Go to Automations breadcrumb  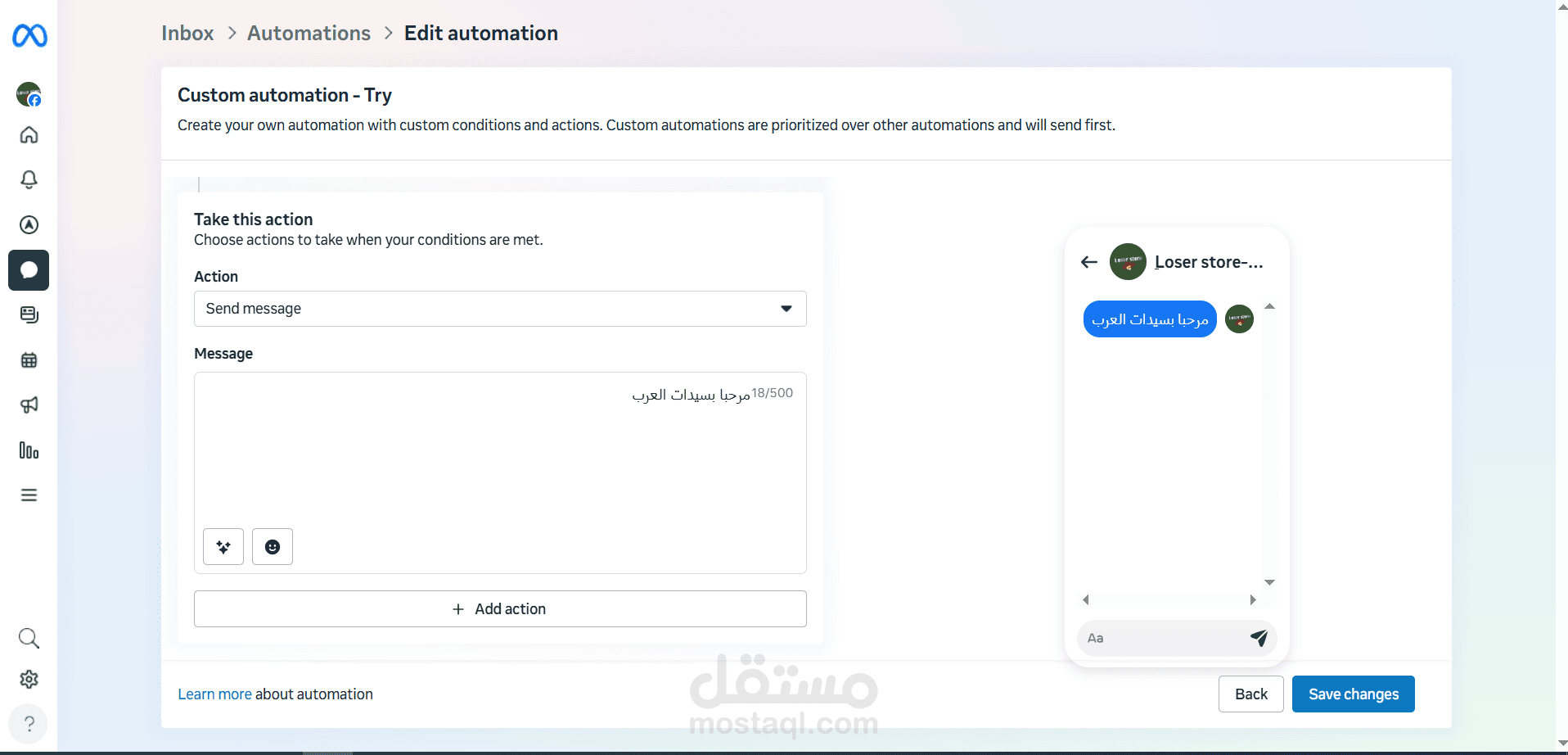coord(309,34)
